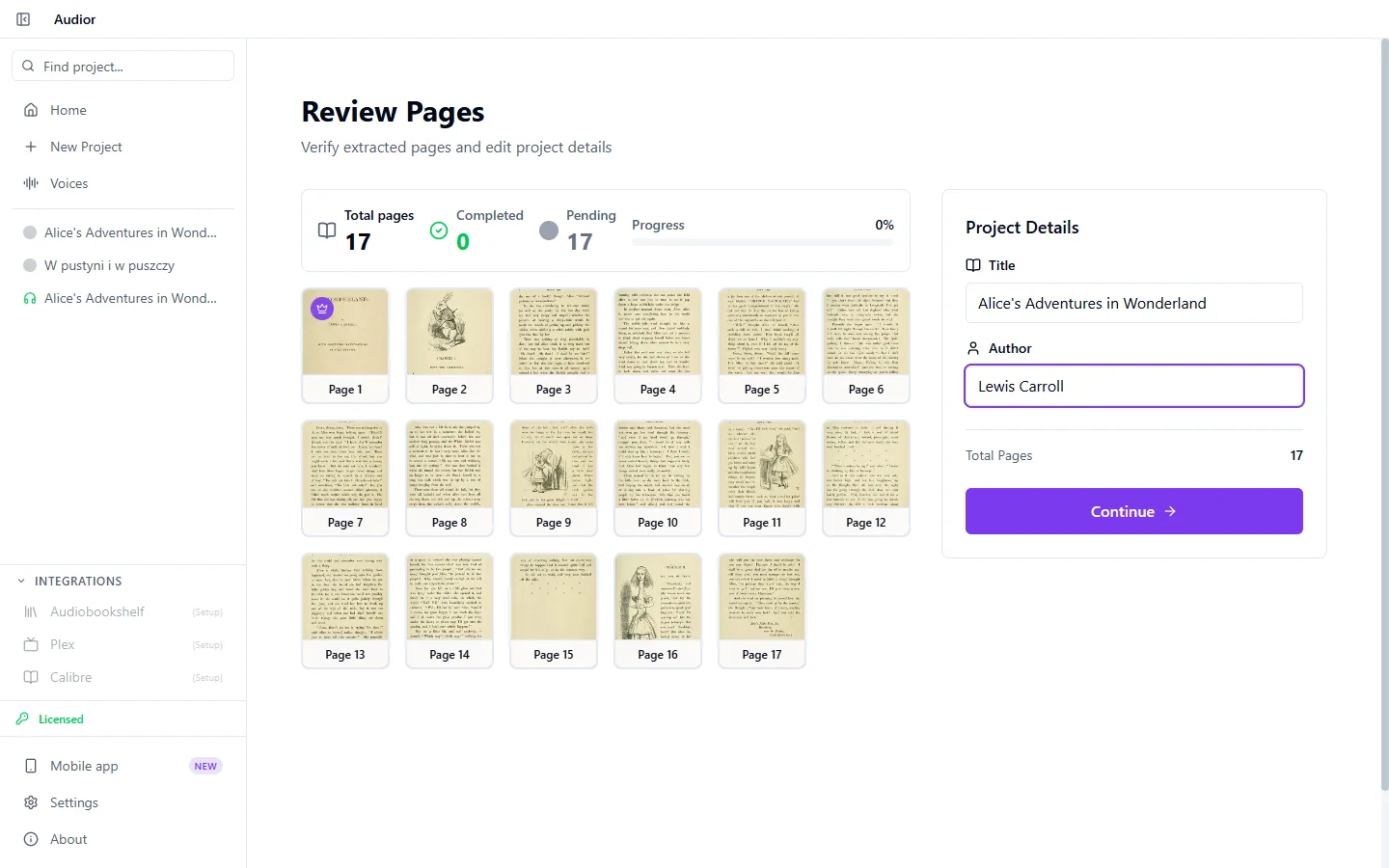Open Home from the sidebar

tap(123, 110)
